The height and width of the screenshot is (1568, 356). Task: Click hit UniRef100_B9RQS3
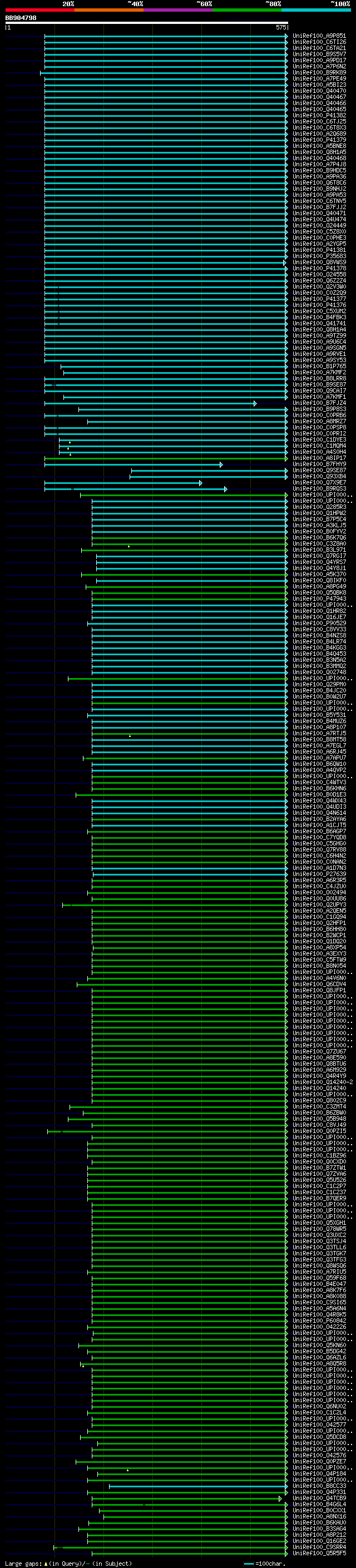point(319,489)
